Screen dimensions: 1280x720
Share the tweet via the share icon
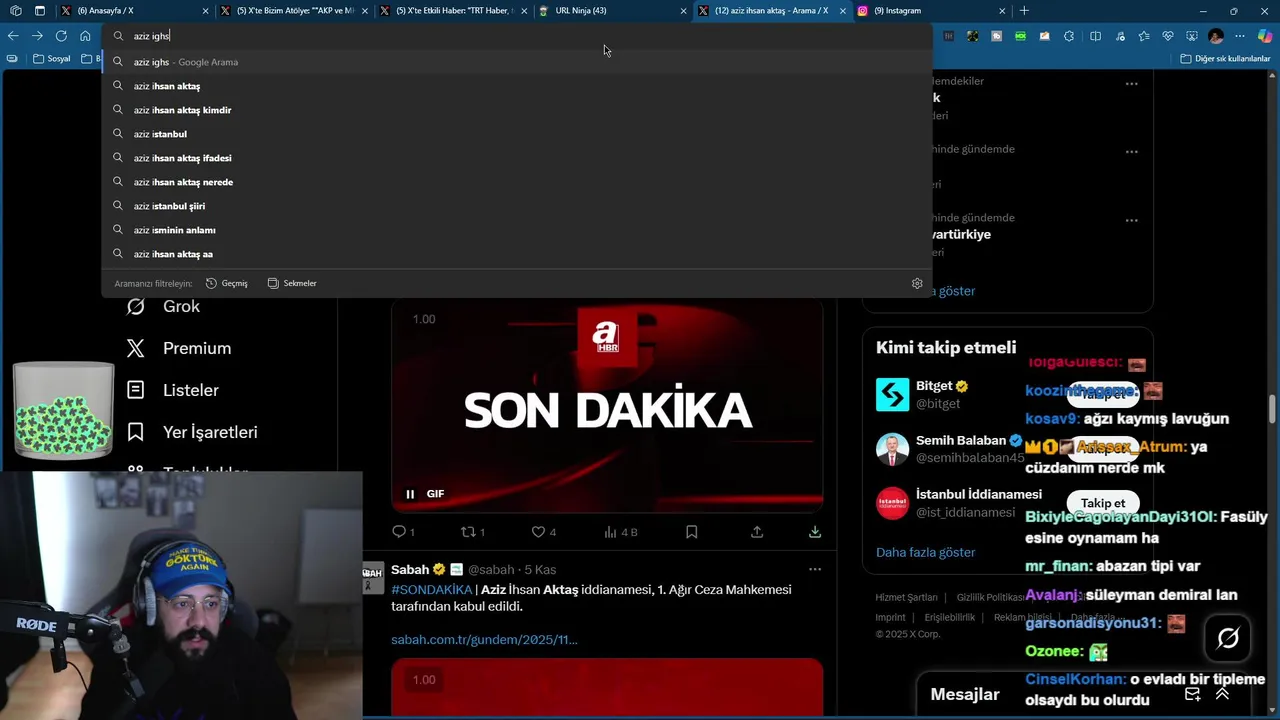point(757,532)
